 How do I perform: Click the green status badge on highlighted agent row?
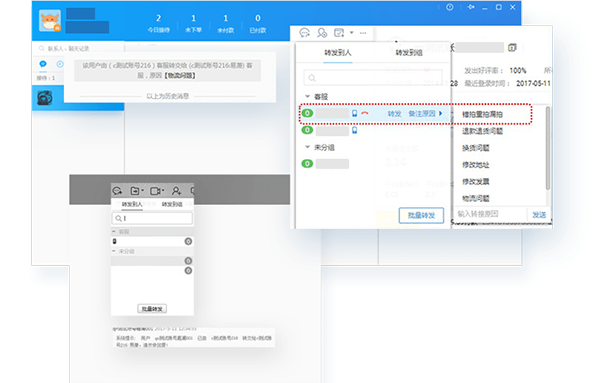click(307, 113)
